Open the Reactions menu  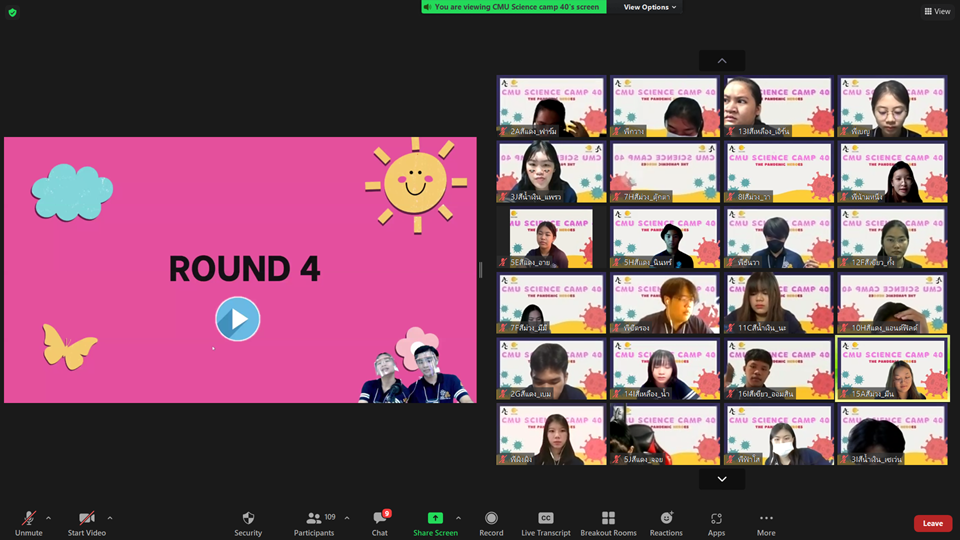[666, 518]
